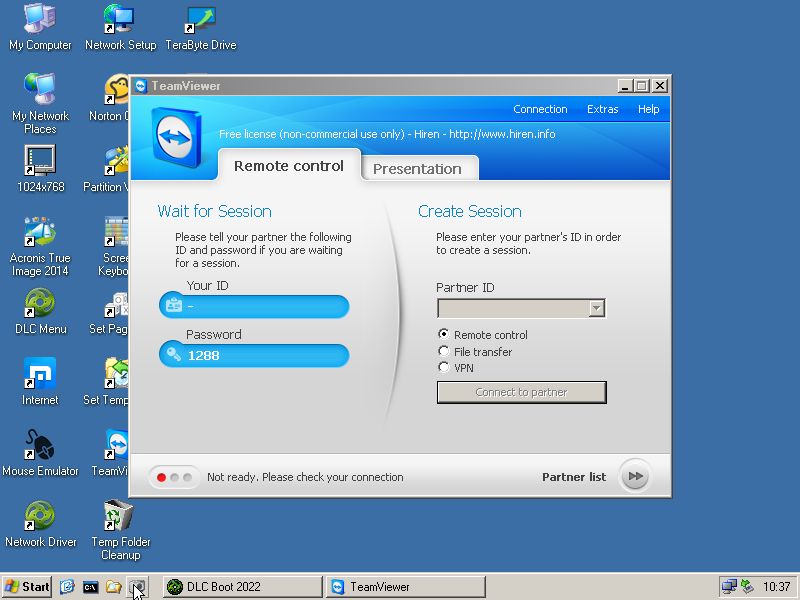Click the network monitors tray icon
This screenshot has height=600, width=800.
tap(729, 587)
